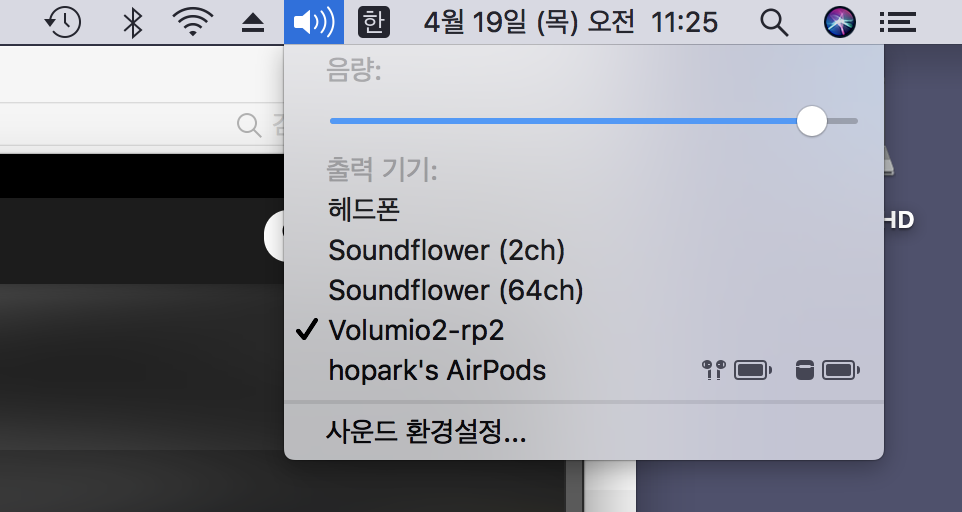
Task: Click the eject icon in menu bar
Action: click(252, 23)
